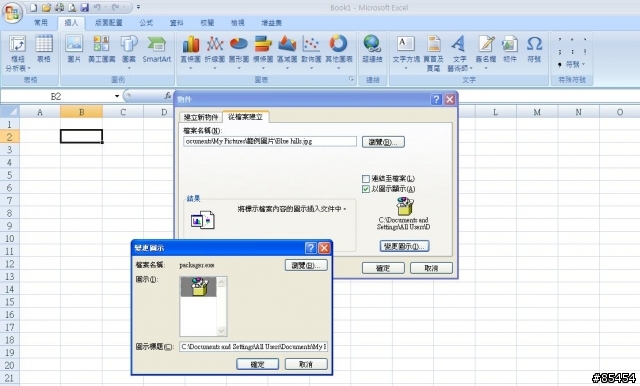Insert a Scatter chart
The height and width of the screenshot is (386, 640).
coord(311,53)
